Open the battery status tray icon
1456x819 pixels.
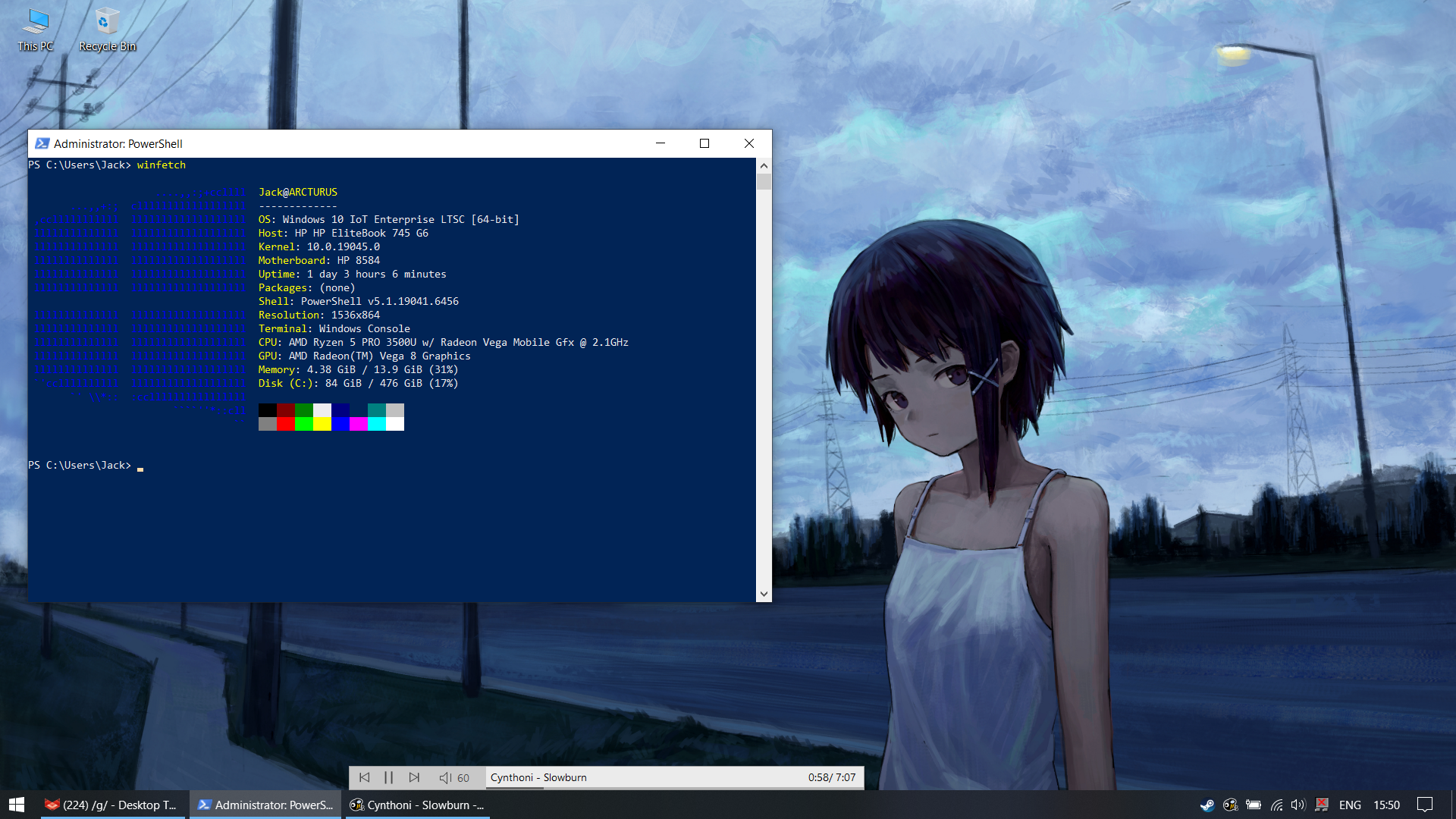coord(1254,805)
